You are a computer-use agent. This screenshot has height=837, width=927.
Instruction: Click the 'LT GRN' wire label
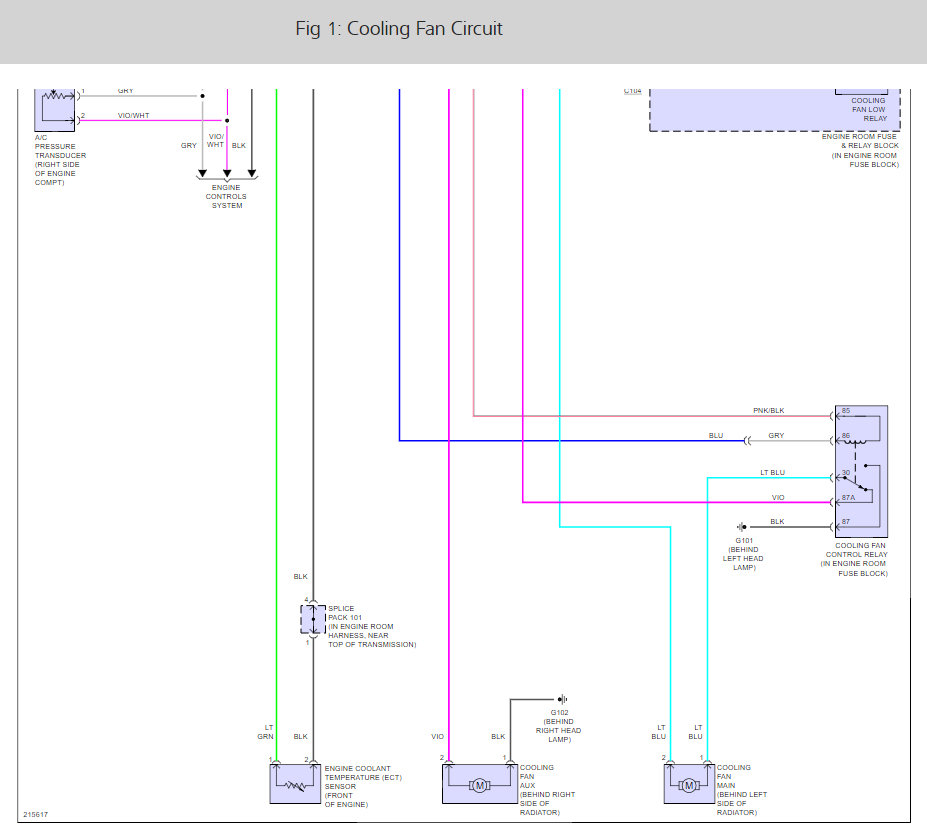pos(265,732)
